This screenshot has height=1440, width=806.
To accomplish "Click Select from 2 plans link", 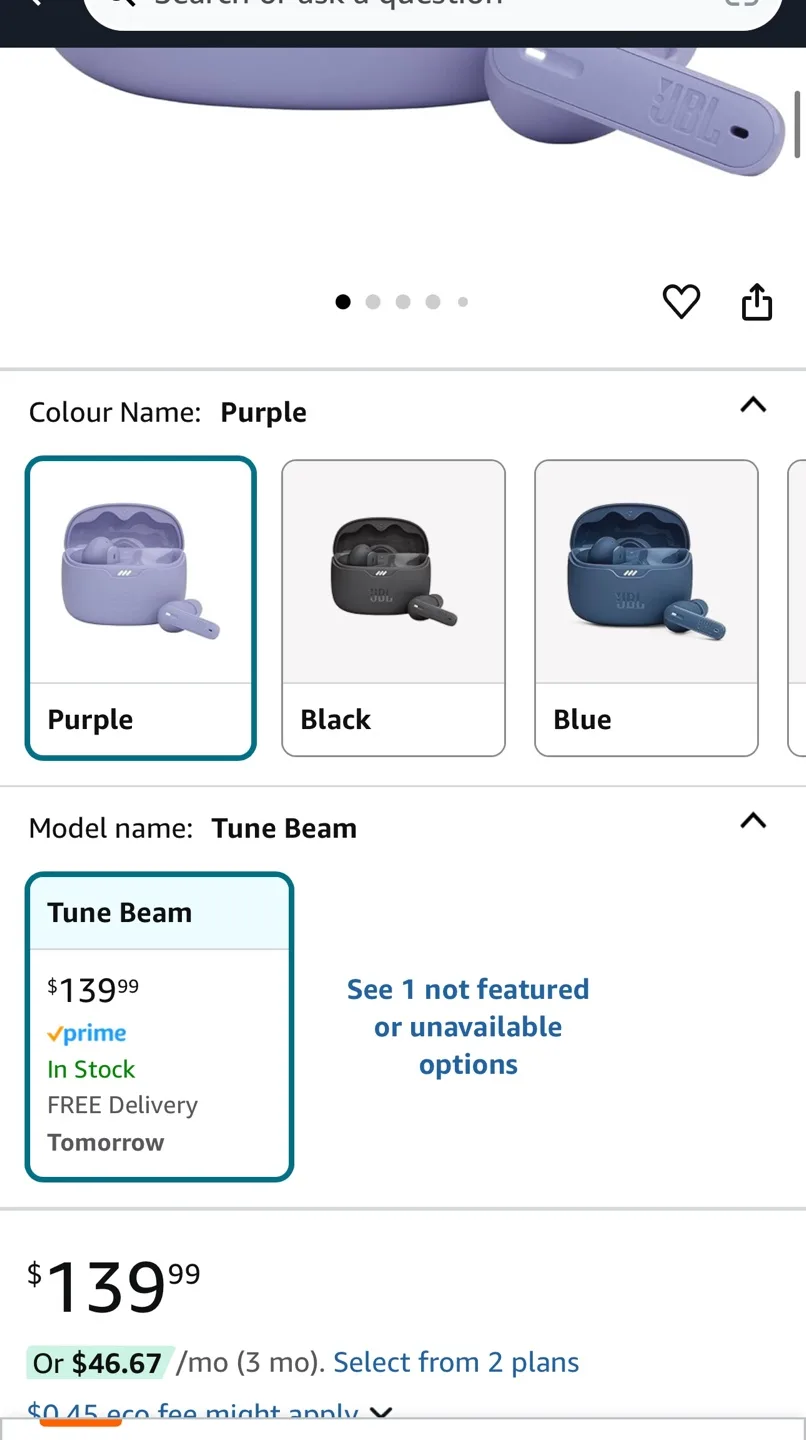I will (456, 1361).
